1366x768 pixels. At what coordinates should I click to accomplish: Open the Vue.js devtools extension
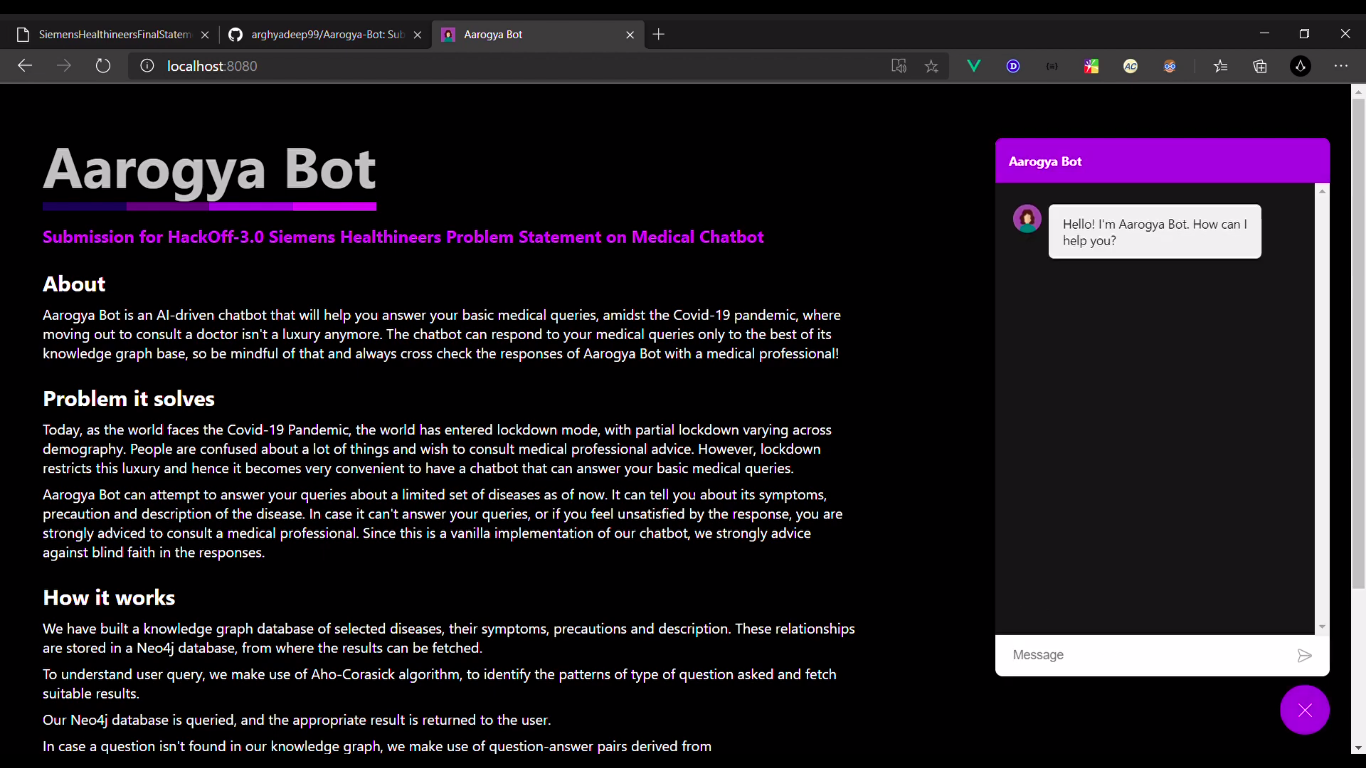pyautogui.click(x=973, y=66)
